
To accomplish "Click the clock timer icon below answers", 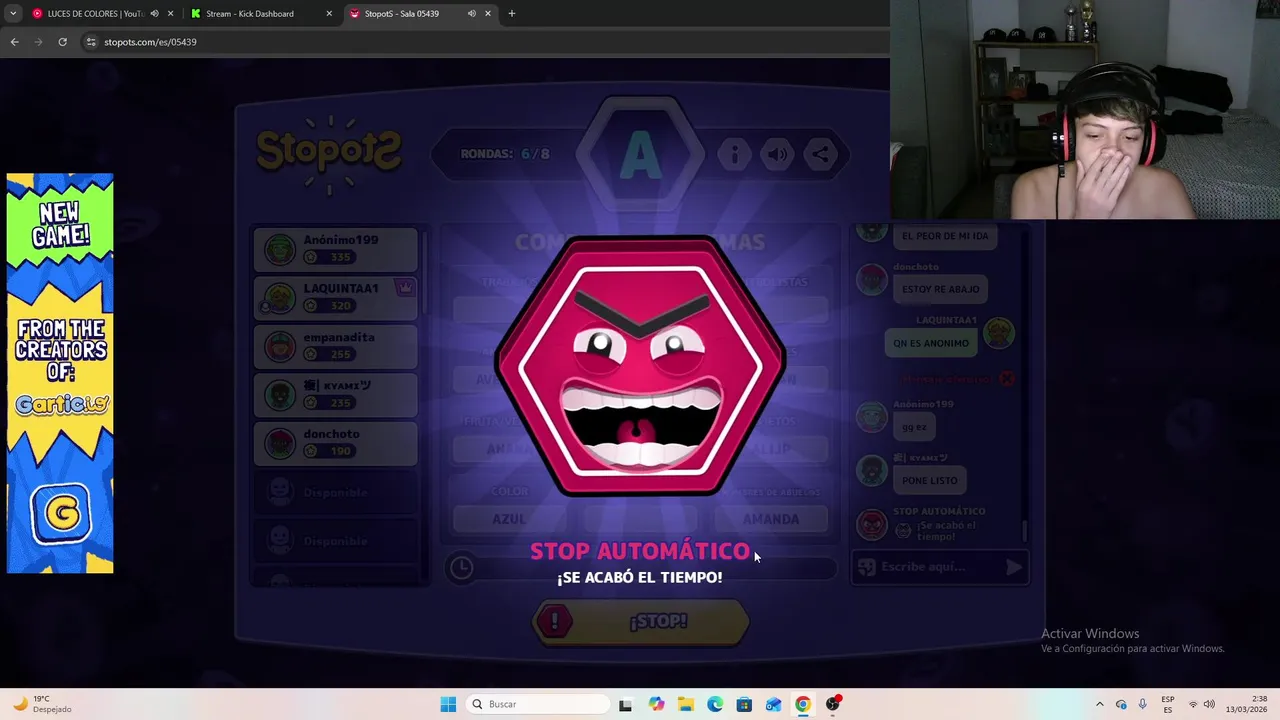I will 461,568.
